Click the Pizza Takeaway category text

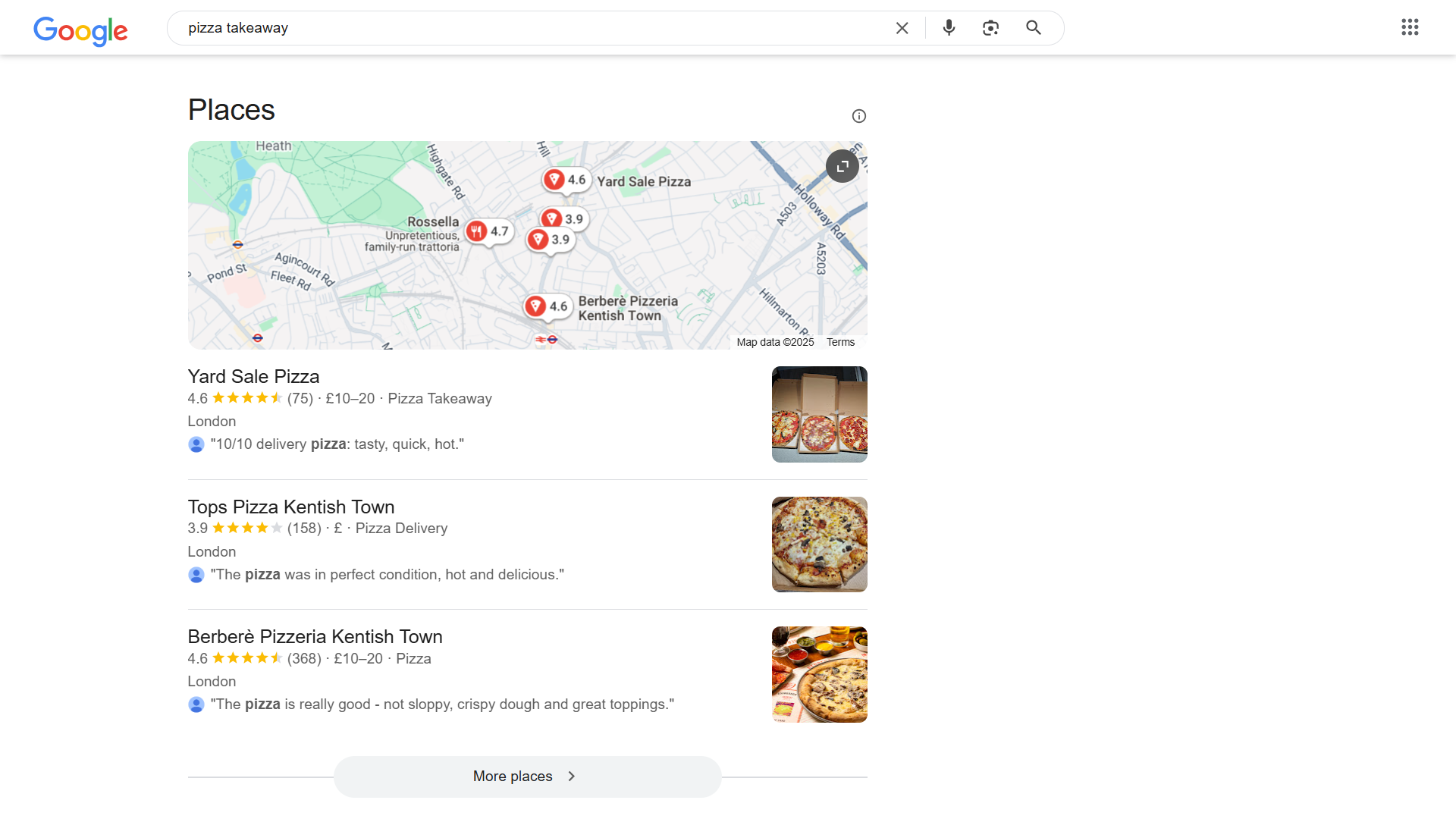[440, 399]
